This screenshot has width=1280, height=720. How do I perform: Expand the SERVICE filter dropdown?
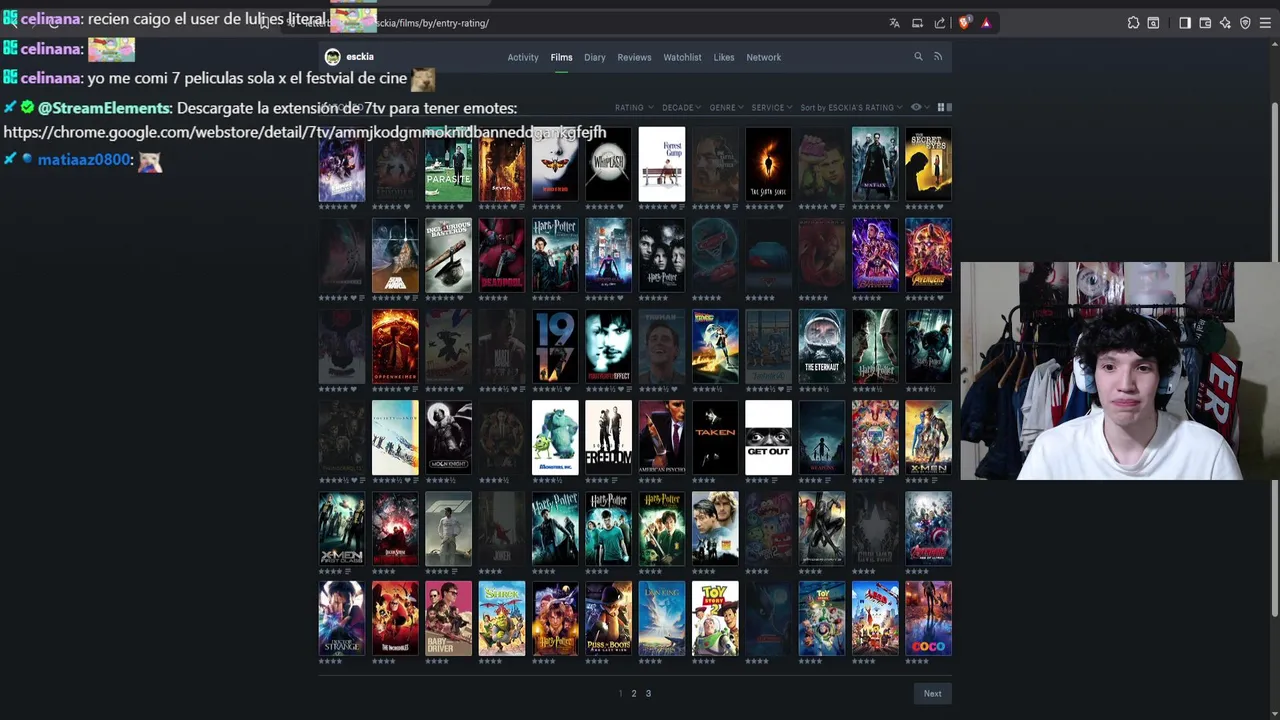[x=771, y=107]
